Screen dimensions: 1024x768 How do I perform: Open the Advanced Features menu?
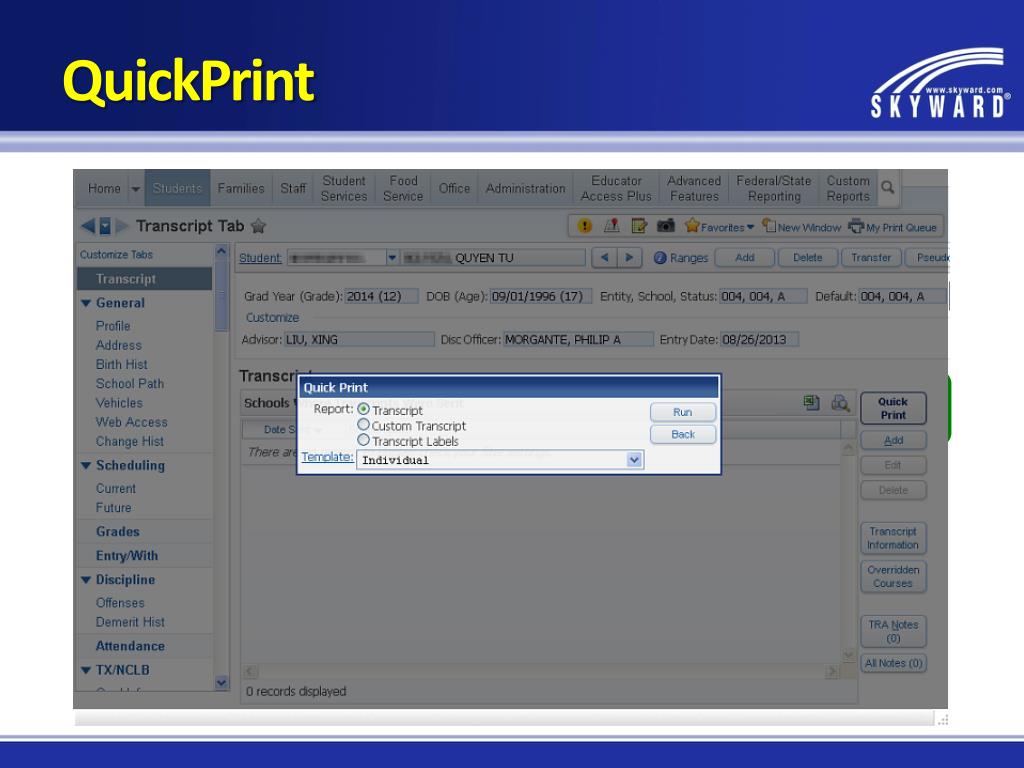(694, 188)
